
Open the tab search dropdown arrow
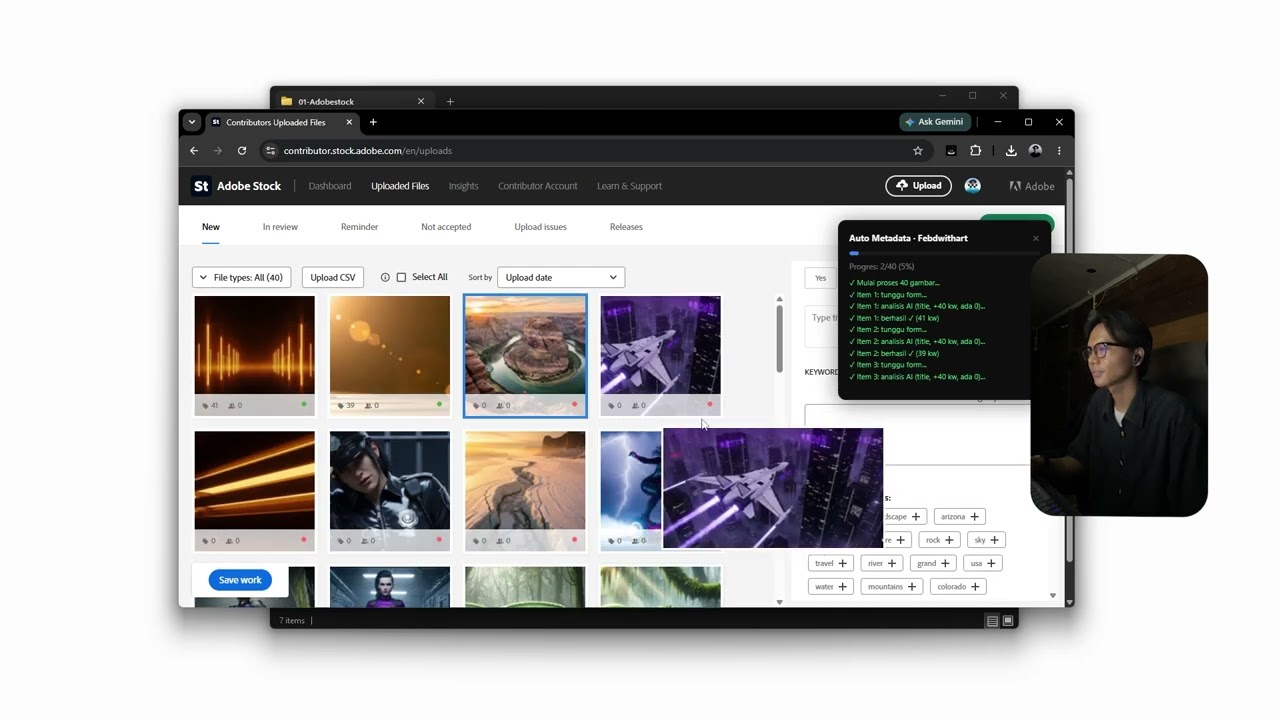192,122
